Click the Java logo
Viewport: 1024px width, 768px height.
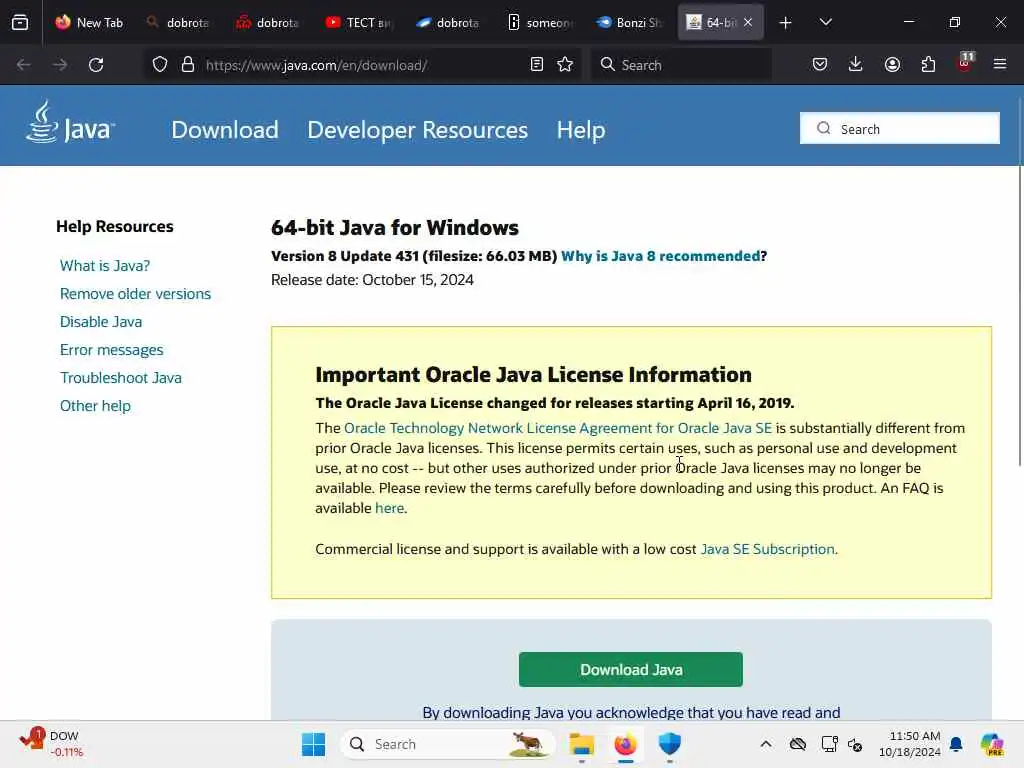pyautogui.click(x=70, y=122)
